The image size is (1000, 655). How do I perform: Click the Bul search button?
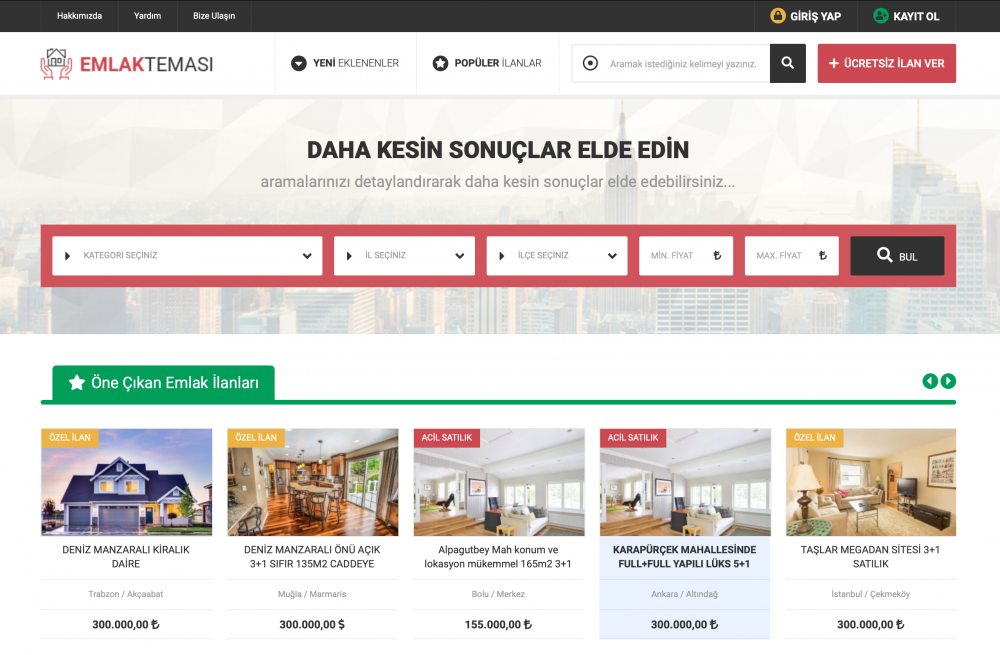coord(897,256)
